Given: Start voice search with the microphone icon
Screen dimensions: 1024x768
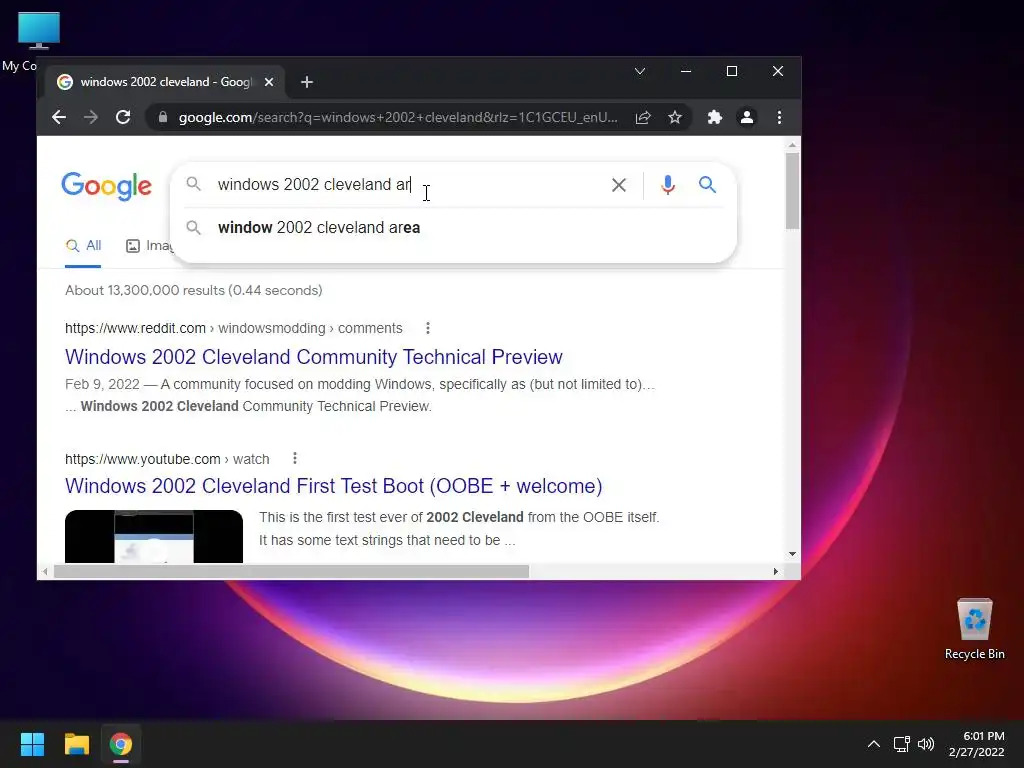Looking at the screenshot, I should [667, 185].
